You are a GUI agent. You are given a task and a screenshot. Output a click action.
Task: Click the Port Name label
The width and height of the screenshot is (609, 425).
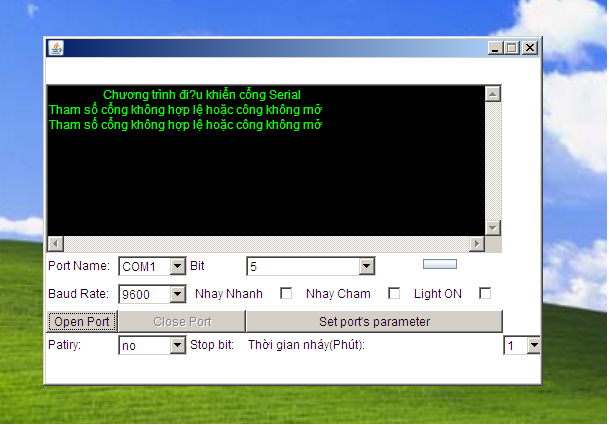[79, 266]
